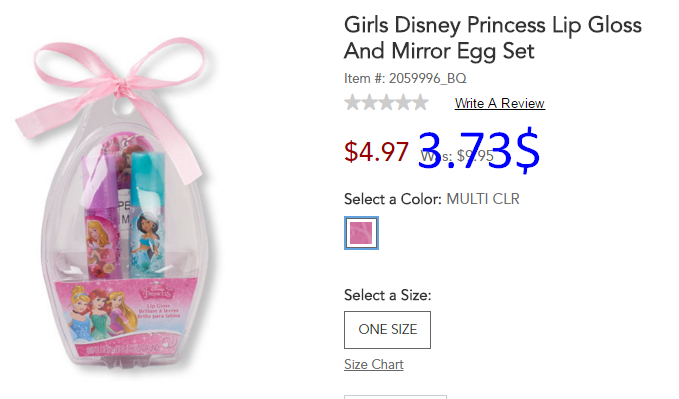
Task: Click the MULTI CLR color name text
Action: [483, 199]
